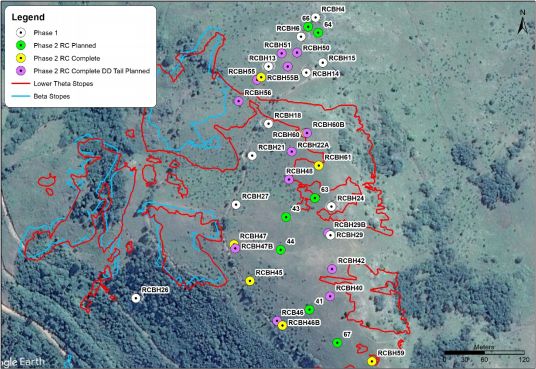Click the purple DD Tail Planned legend symbol
536x369 pixels.
point(21,71)
